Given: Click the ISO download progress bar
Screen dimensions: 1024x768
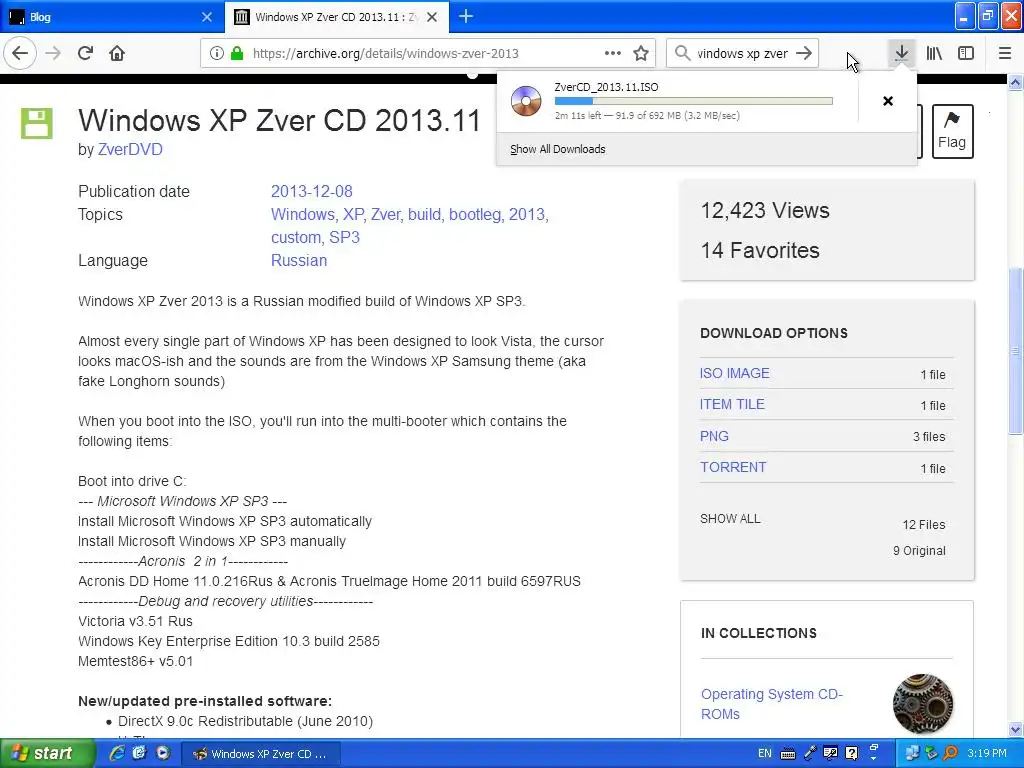Looking at the screenshot, I should pyautogui.click(x=694, y=101).
